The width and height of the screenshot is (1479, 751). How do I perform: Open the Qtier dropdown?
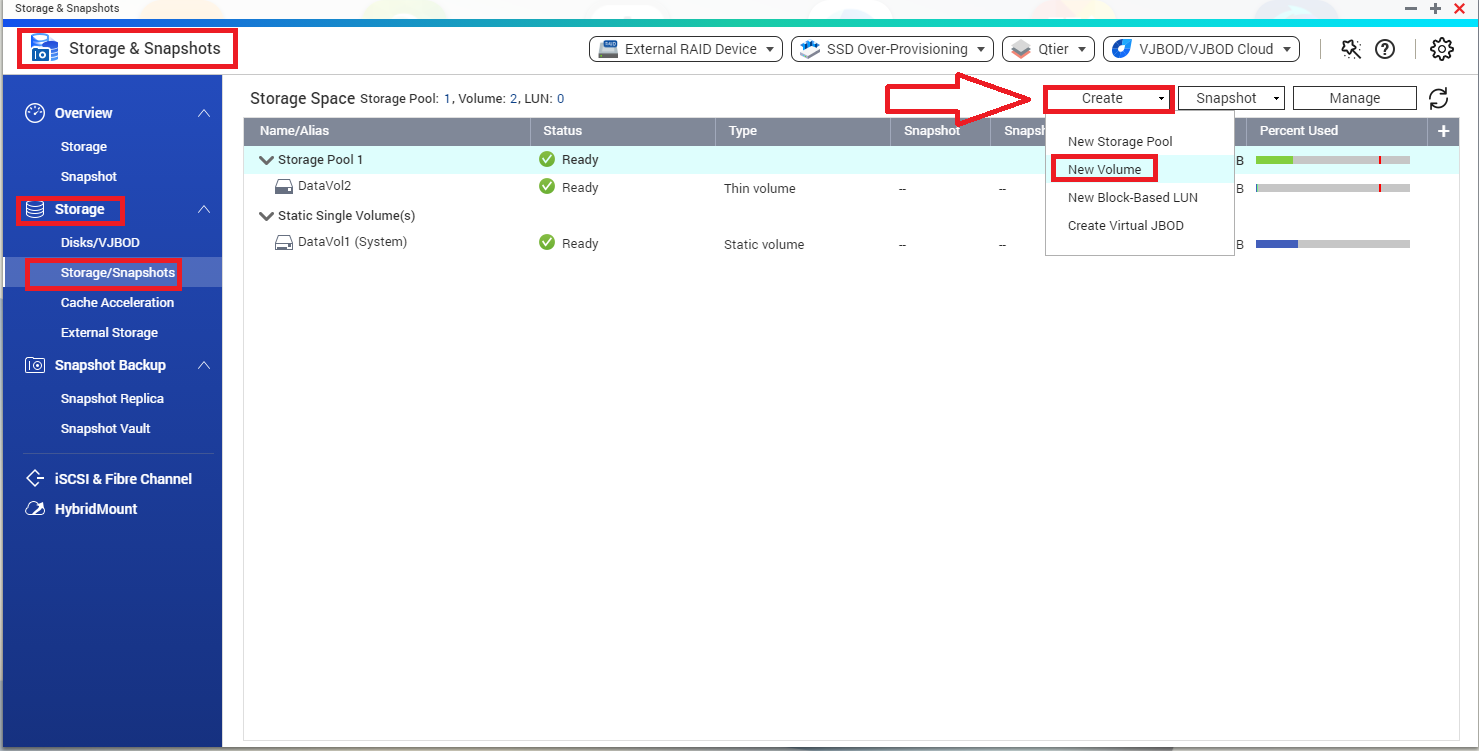[1048, 49]
